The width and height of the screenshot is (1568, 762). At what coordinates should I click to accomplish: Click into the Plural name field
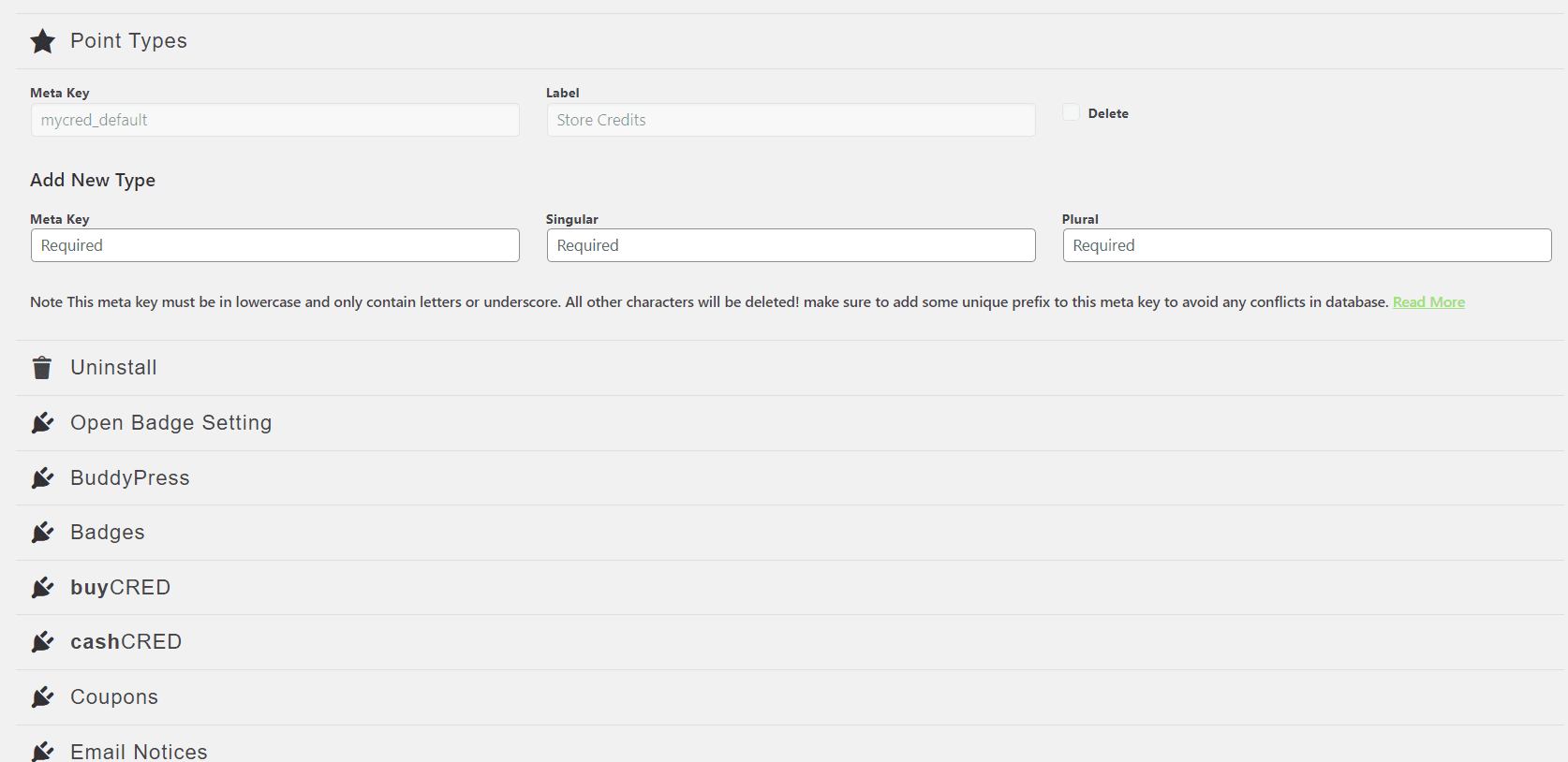coord(1306,245)
